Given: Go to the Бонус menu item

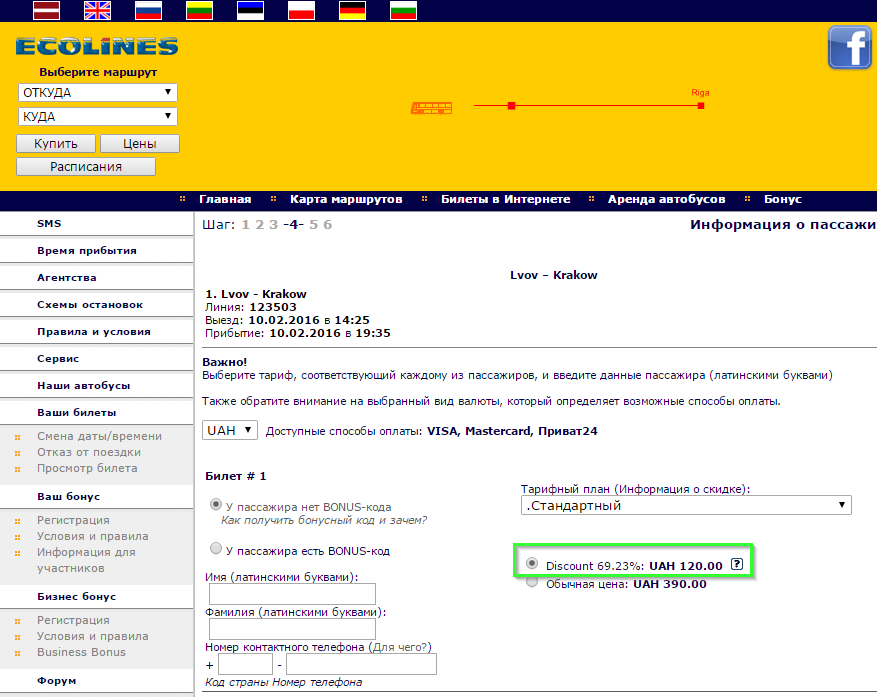Looking at the screenshot, I should coord(782,199).
